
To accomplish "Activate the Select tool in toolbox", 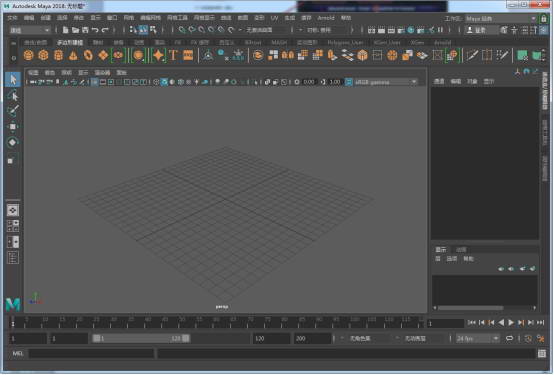I will pyautogui.click(x=13, y=79).
